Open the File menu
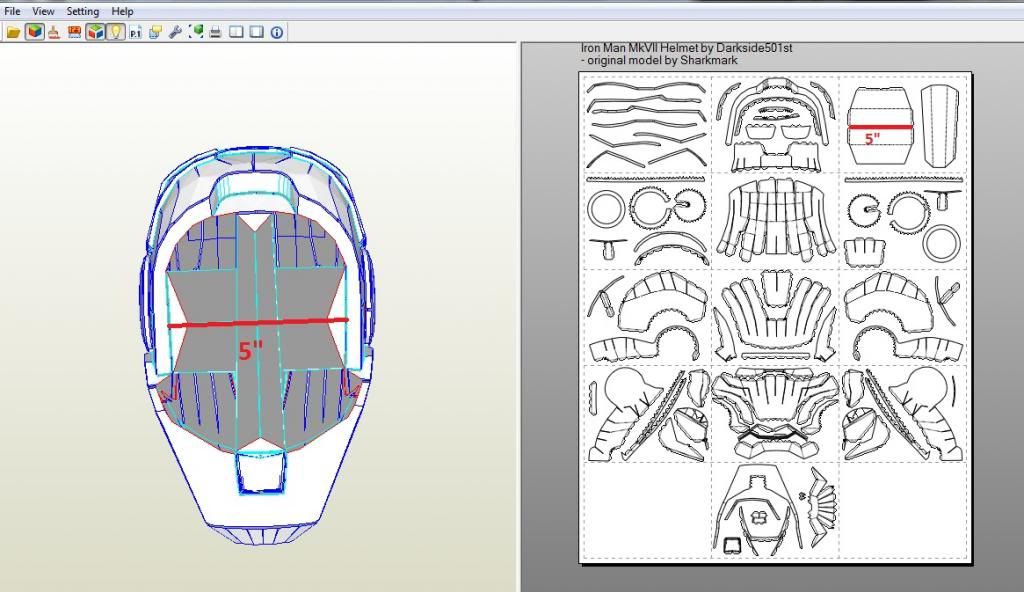 [x=12, y=11]
